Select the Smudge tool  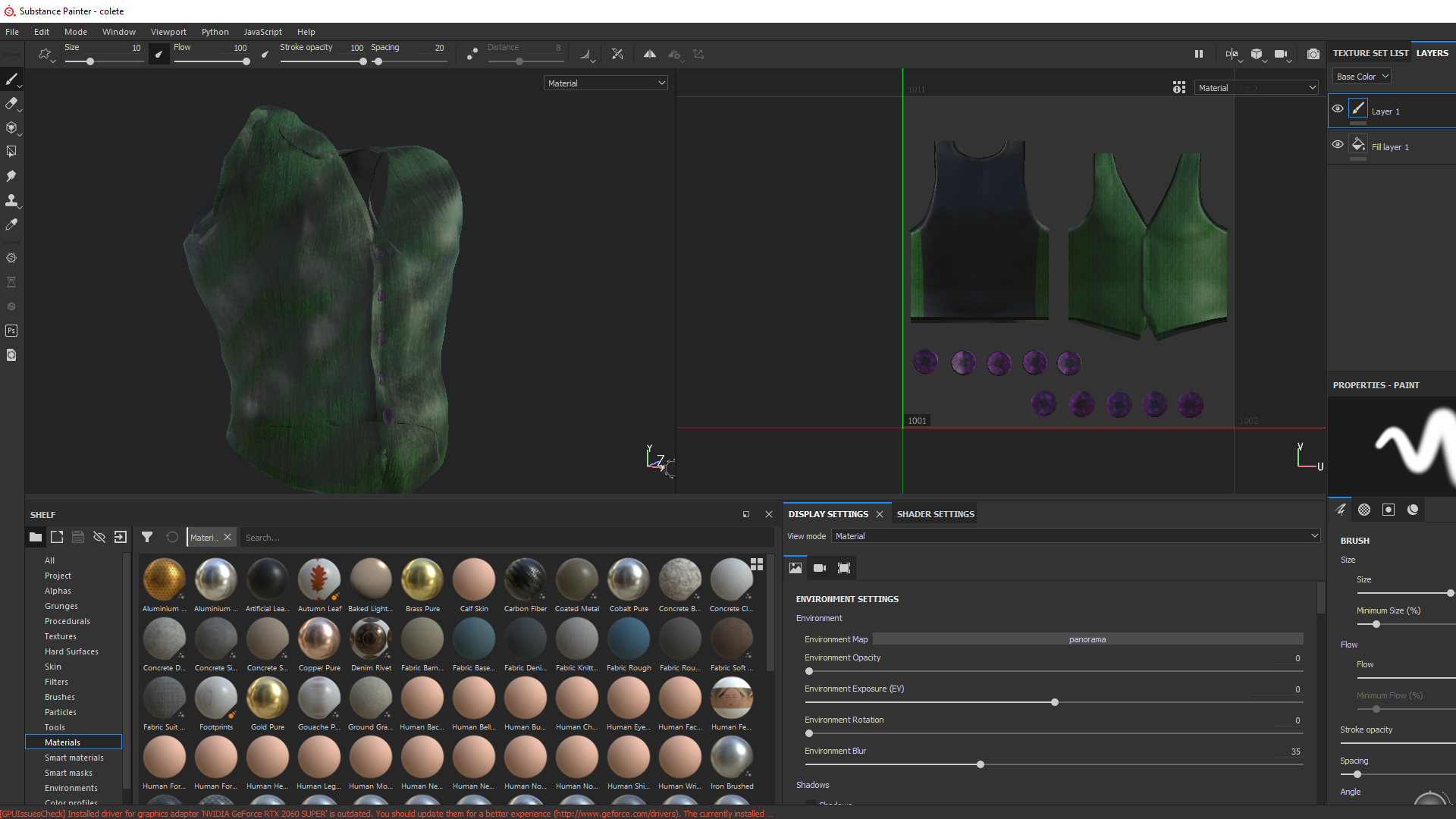11,176
